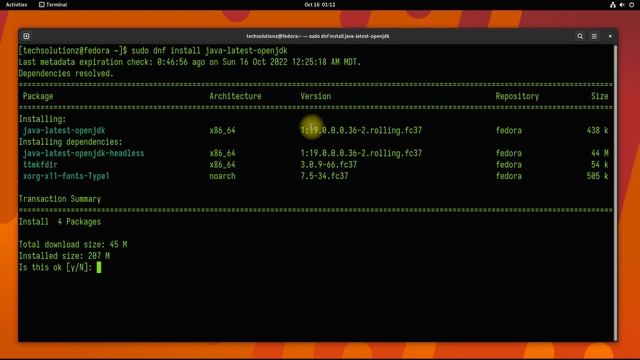Click package name 'java-latest-openjdk-headless'
This screenshot has height=360, width=640.
coord(84,153)
